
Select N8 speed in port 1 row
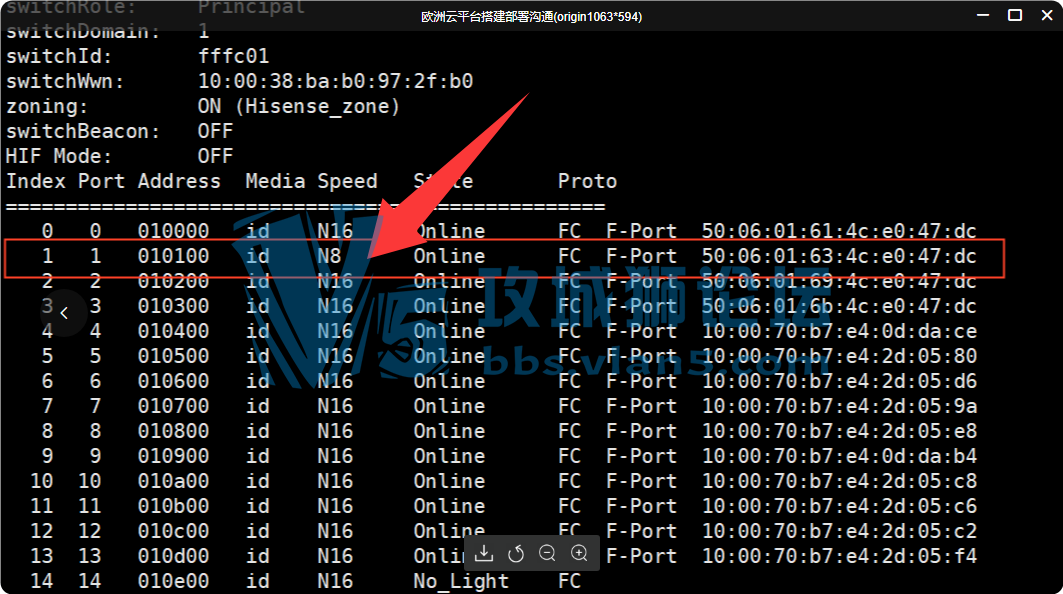329,256
